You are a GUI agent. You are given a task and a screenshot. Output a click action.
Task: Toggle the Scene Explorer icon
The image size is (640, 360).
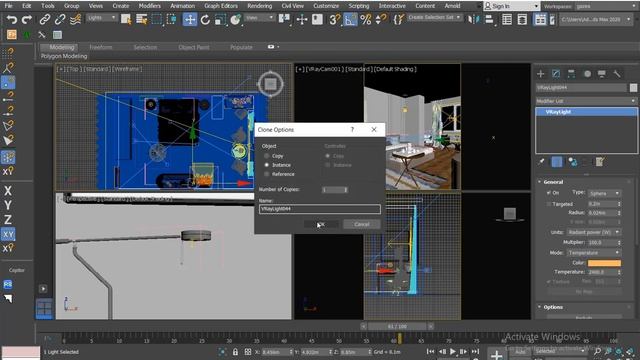pos(507,19)
